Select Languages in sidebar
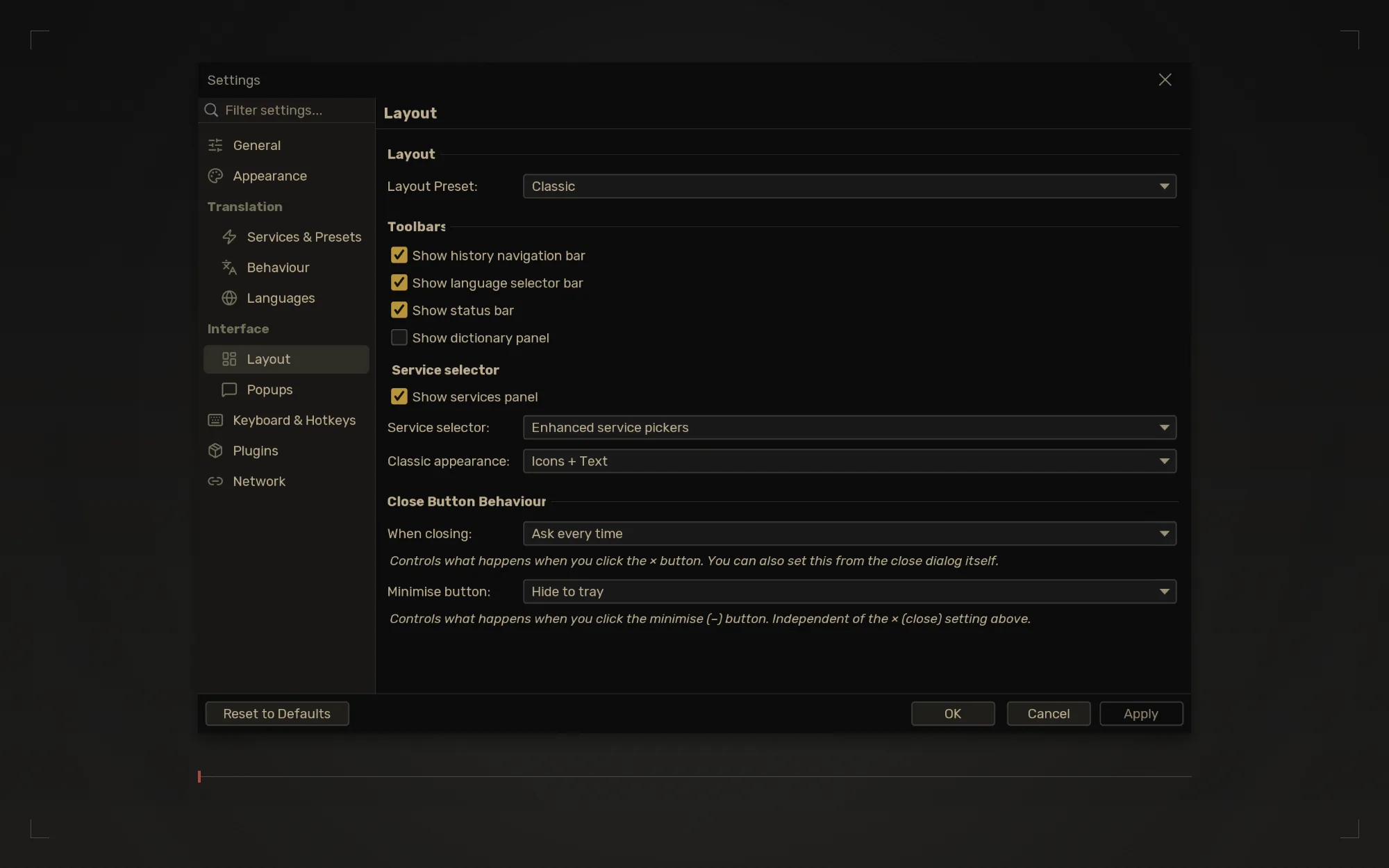 286,298
